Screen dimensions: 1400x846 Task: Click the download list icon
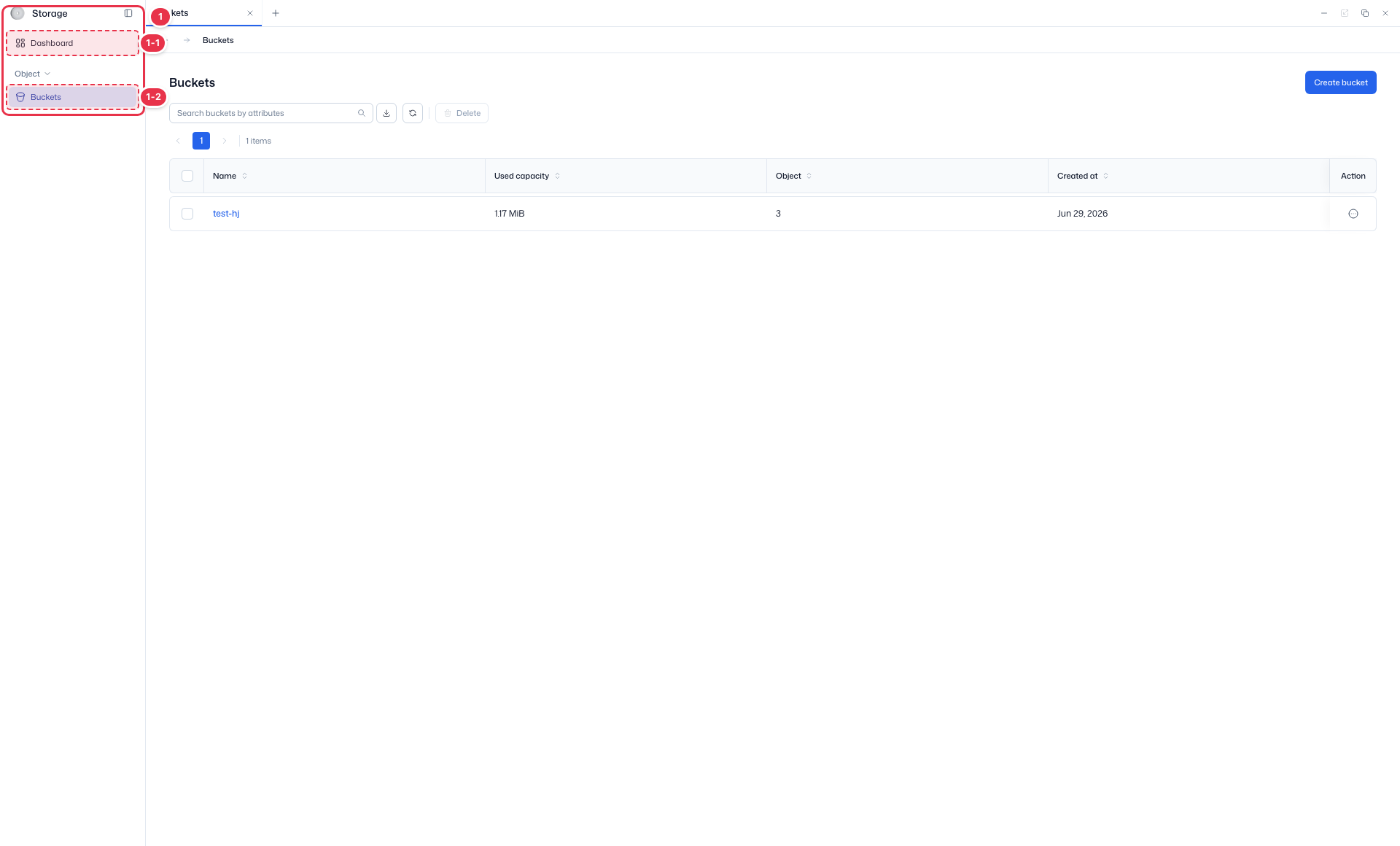point(386,113)
